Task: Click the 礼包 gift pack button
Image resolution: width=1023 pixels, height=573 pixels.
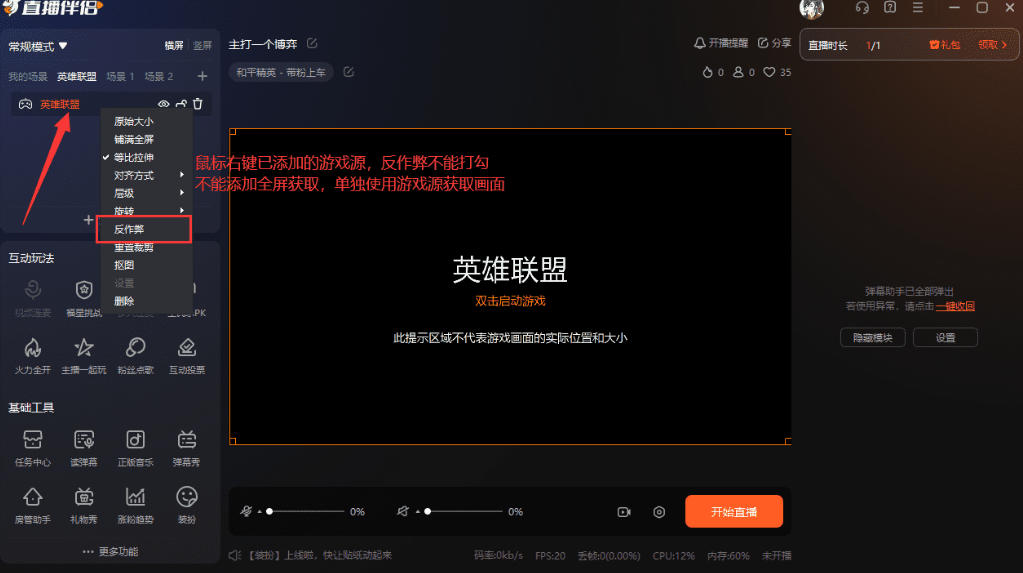Action: (x=944, y=44)
